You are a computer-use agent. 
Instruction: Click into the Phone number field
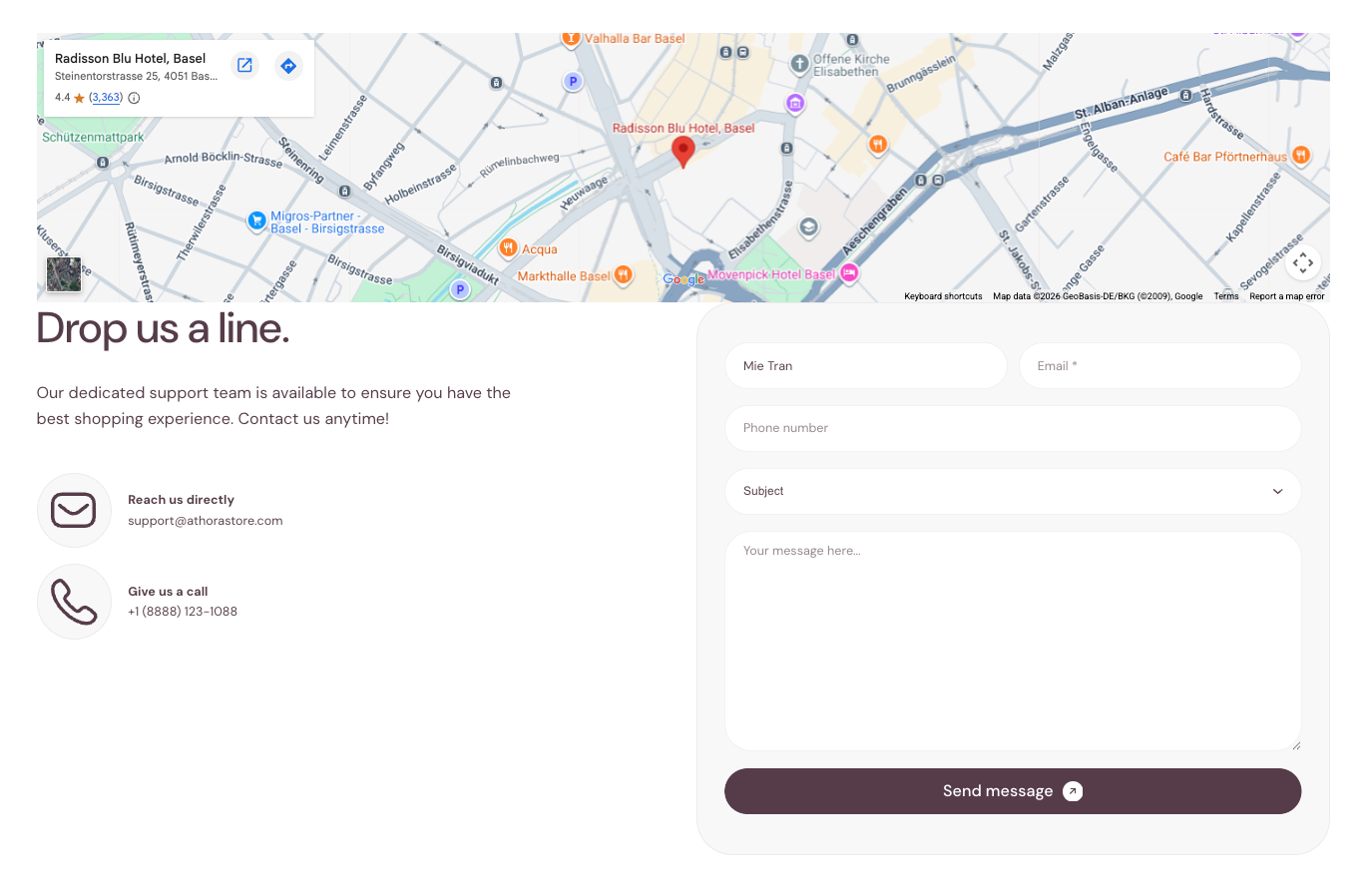click(x=1013, y=428)
